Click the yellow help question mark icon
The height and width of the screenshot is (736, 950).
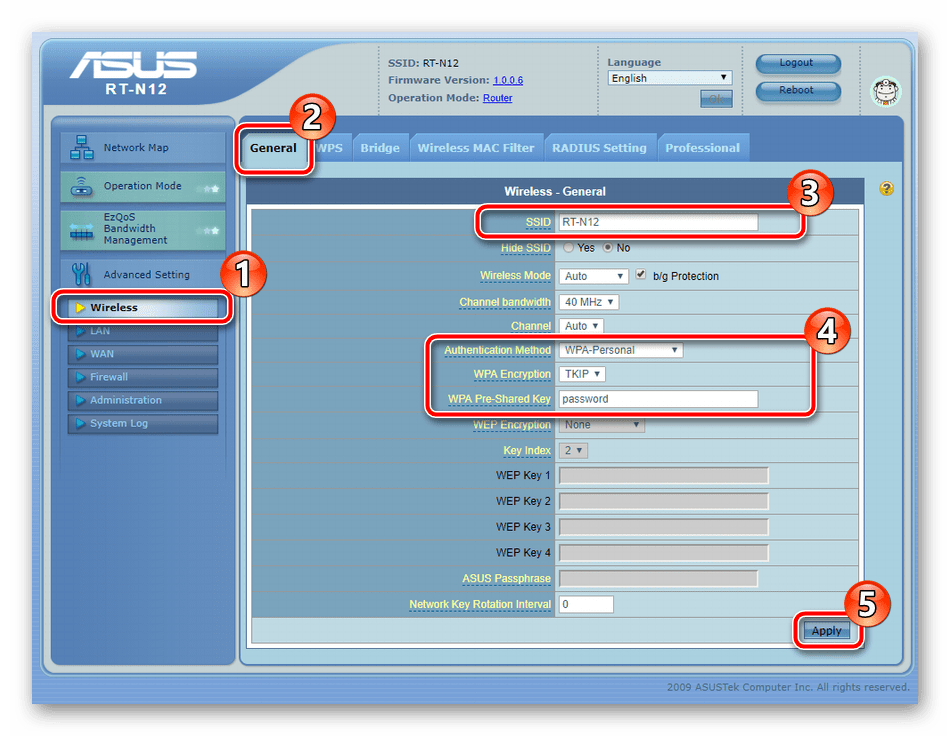886,188
